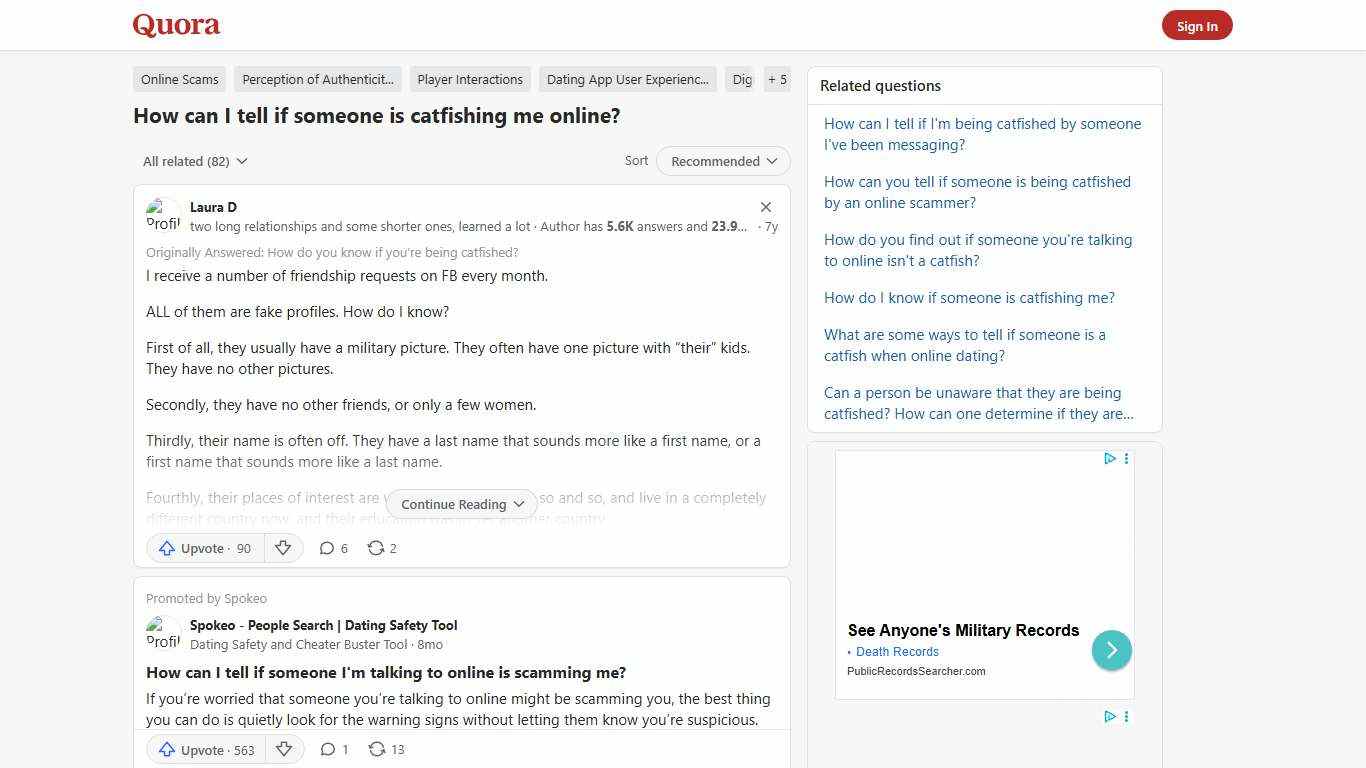Screen dimensions: 1366x768
Task: Click the Sign In button
Action: coord(1197,25)
